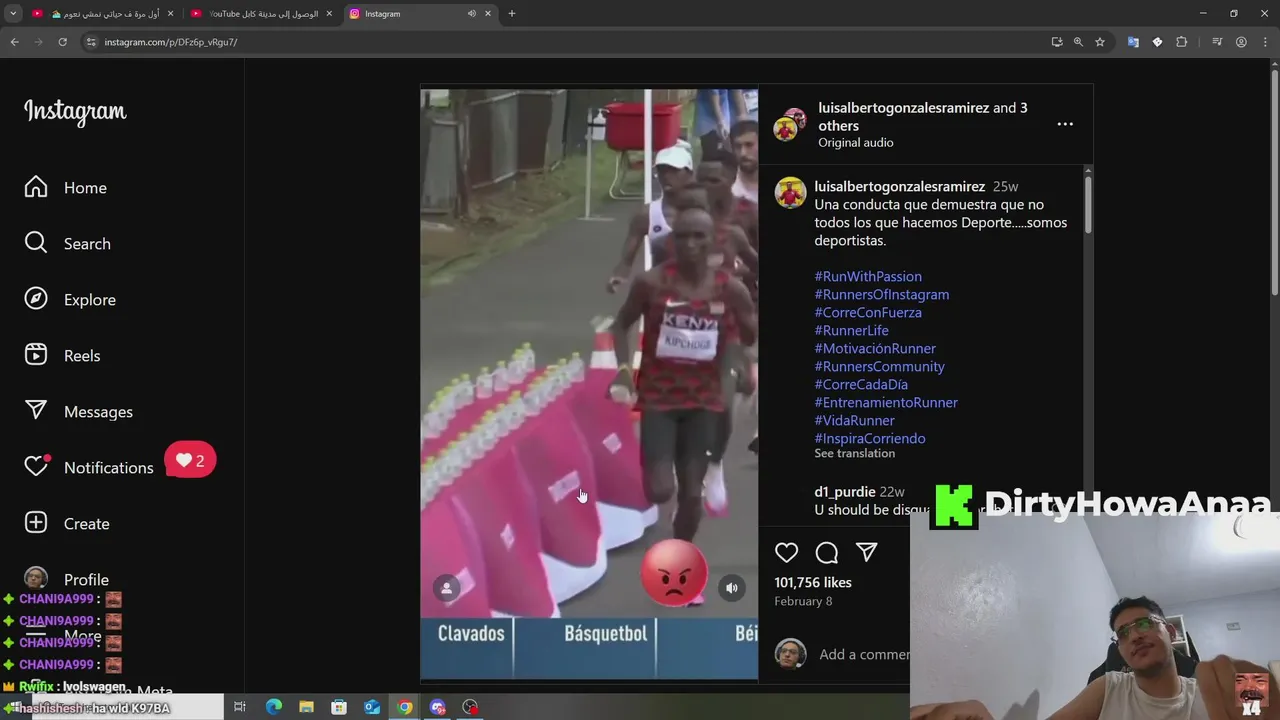Mute the Instagram tab via speaker icon
This screenshot has height=720, width=1280.
[471, 14]
